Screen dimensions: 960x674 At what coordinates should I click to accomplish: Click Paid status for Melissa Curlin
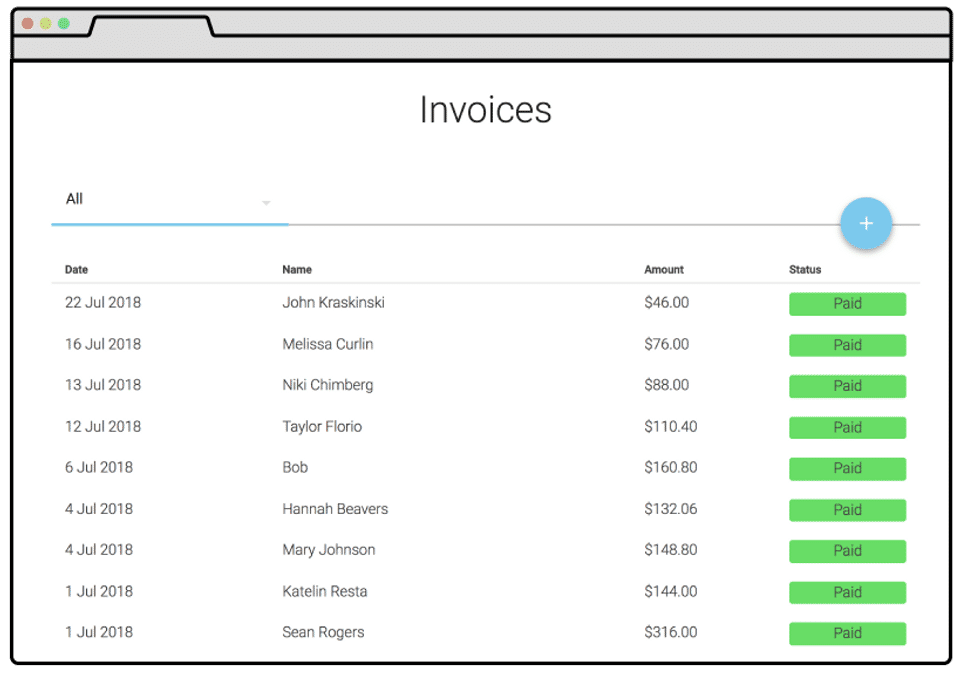click(x=847, y=345)
